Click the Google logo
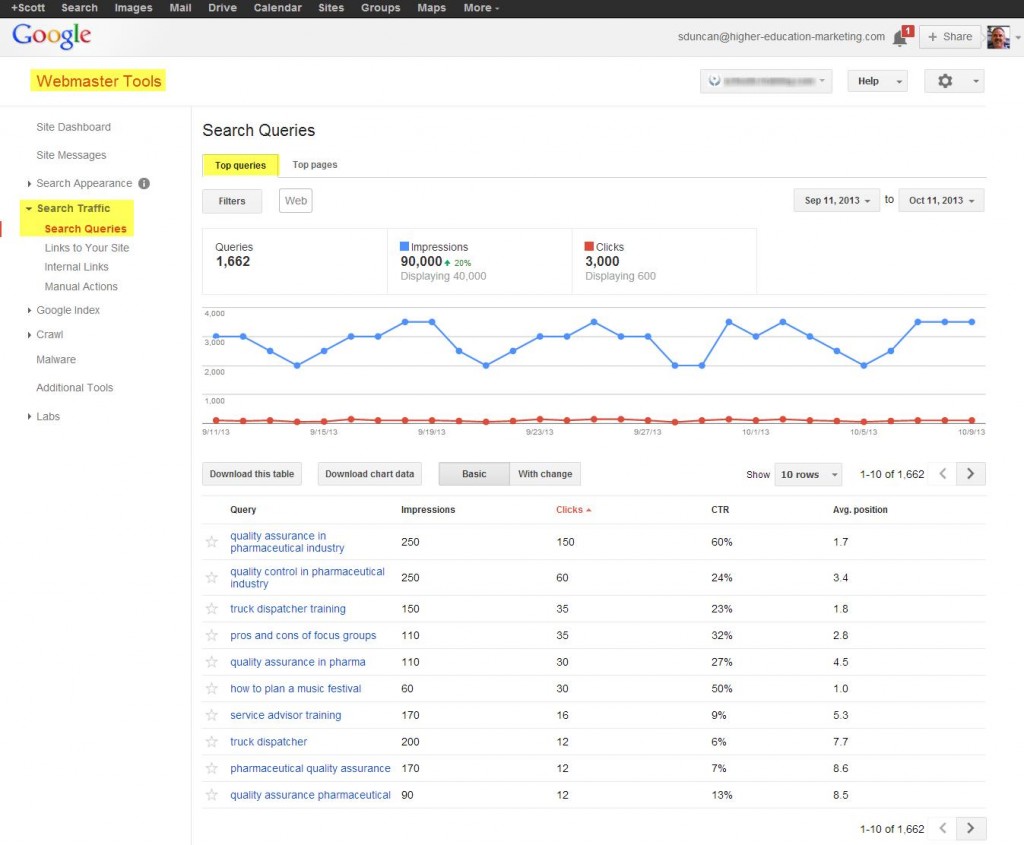The image size is (1024, 845). 52,35
